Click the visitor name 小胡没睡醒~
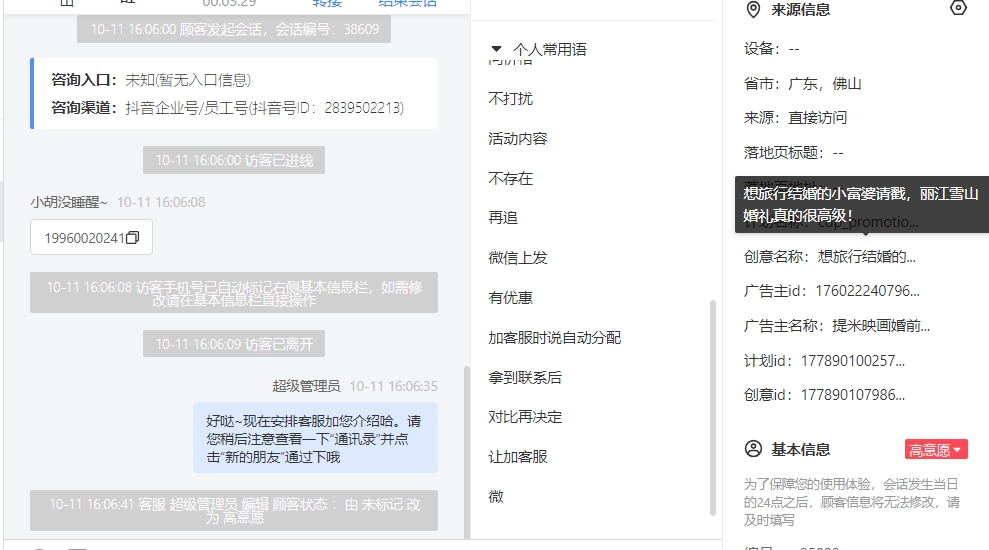Viewport: 989px width, 550px height. tap(69, 202)
